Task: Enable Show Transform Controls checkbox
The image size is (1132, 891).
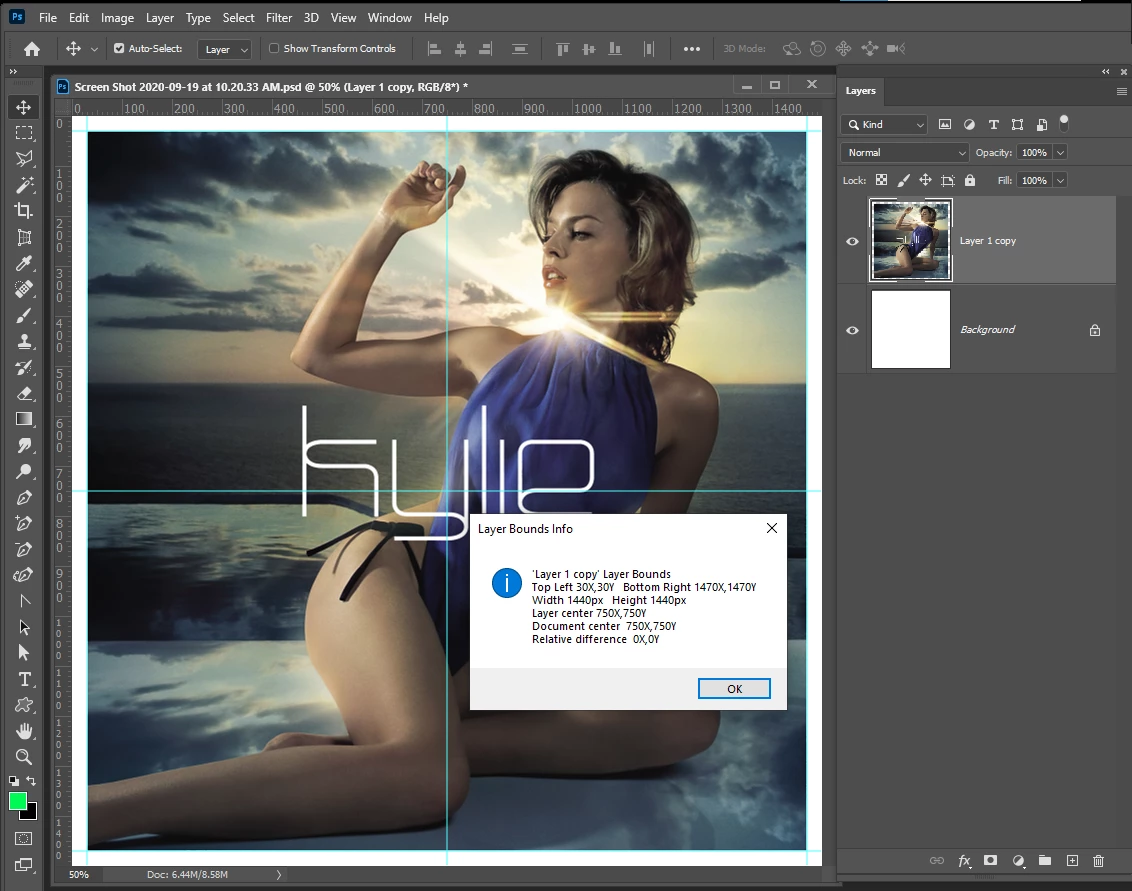Action: tap(274, 48)
